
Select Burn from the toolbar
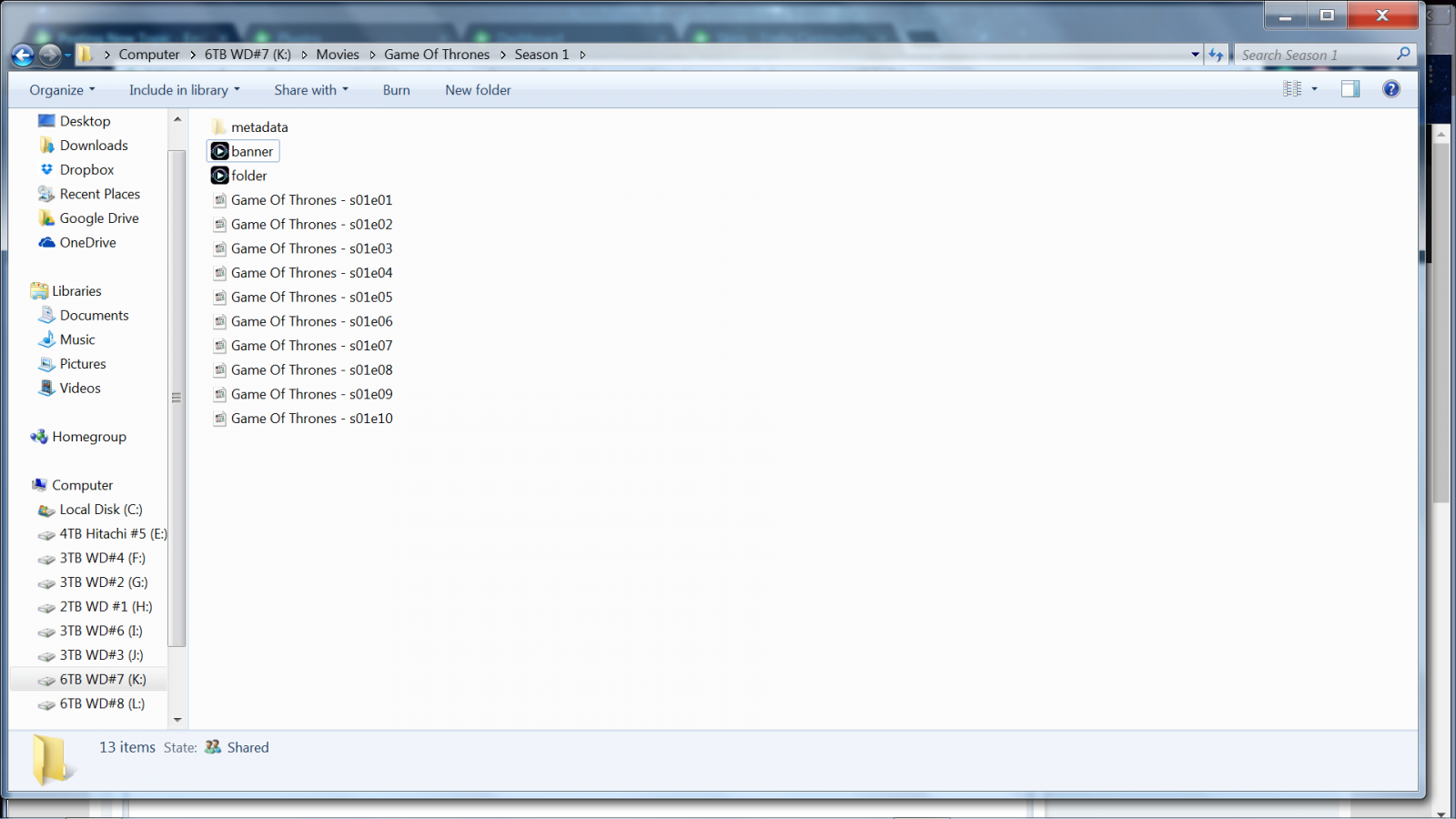[396, 89]
